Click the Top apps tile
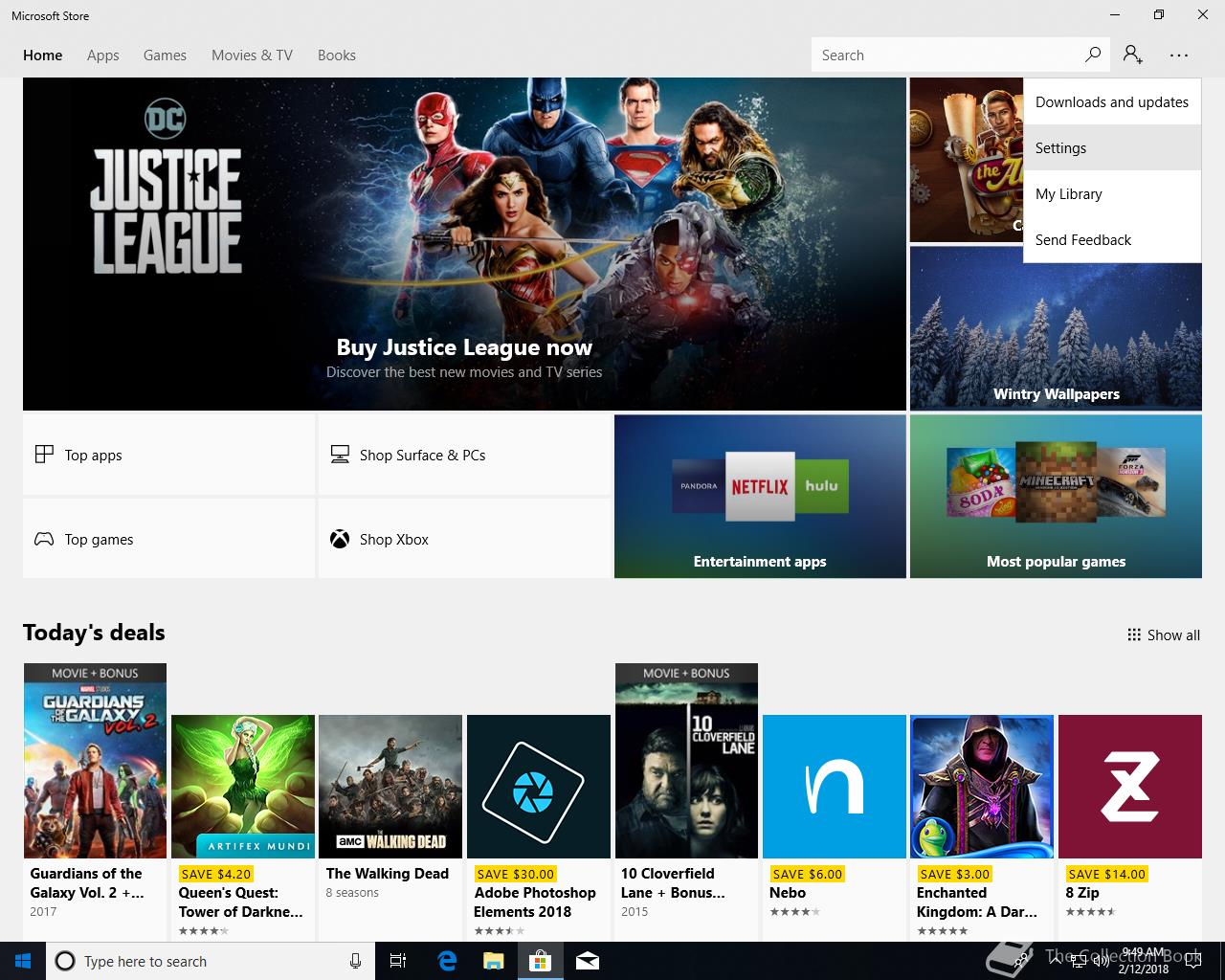This screenshot has height=980, width=1225. pos(168,455)
